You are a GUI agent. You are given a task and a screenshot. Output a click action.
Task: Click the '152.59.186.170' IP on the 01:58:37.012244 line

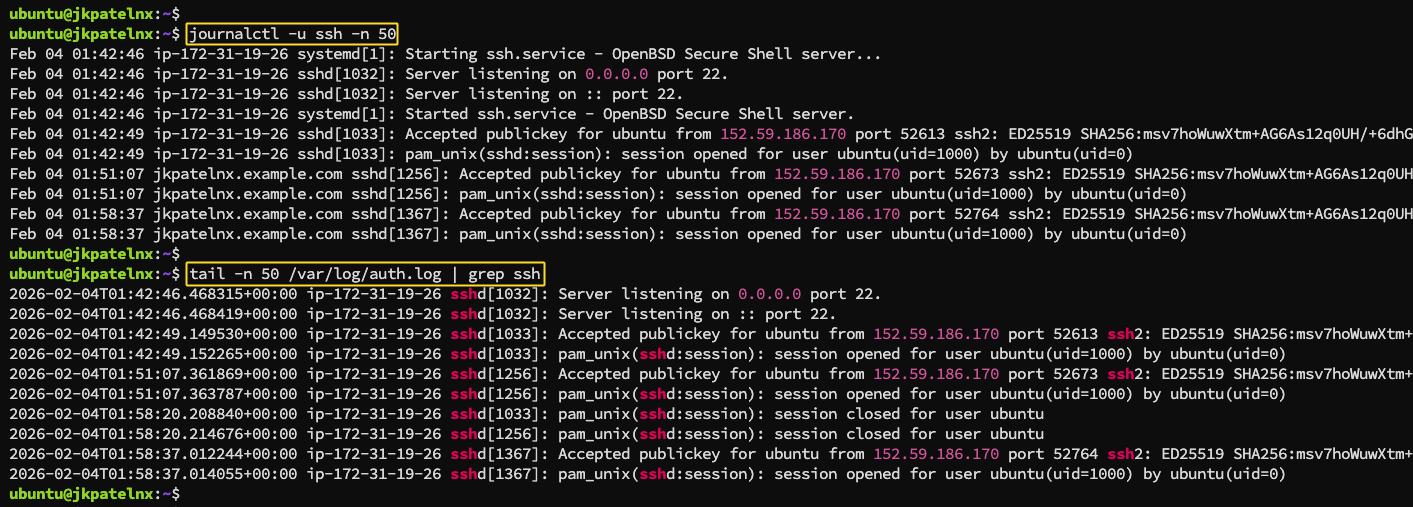(x=936, y=454)
